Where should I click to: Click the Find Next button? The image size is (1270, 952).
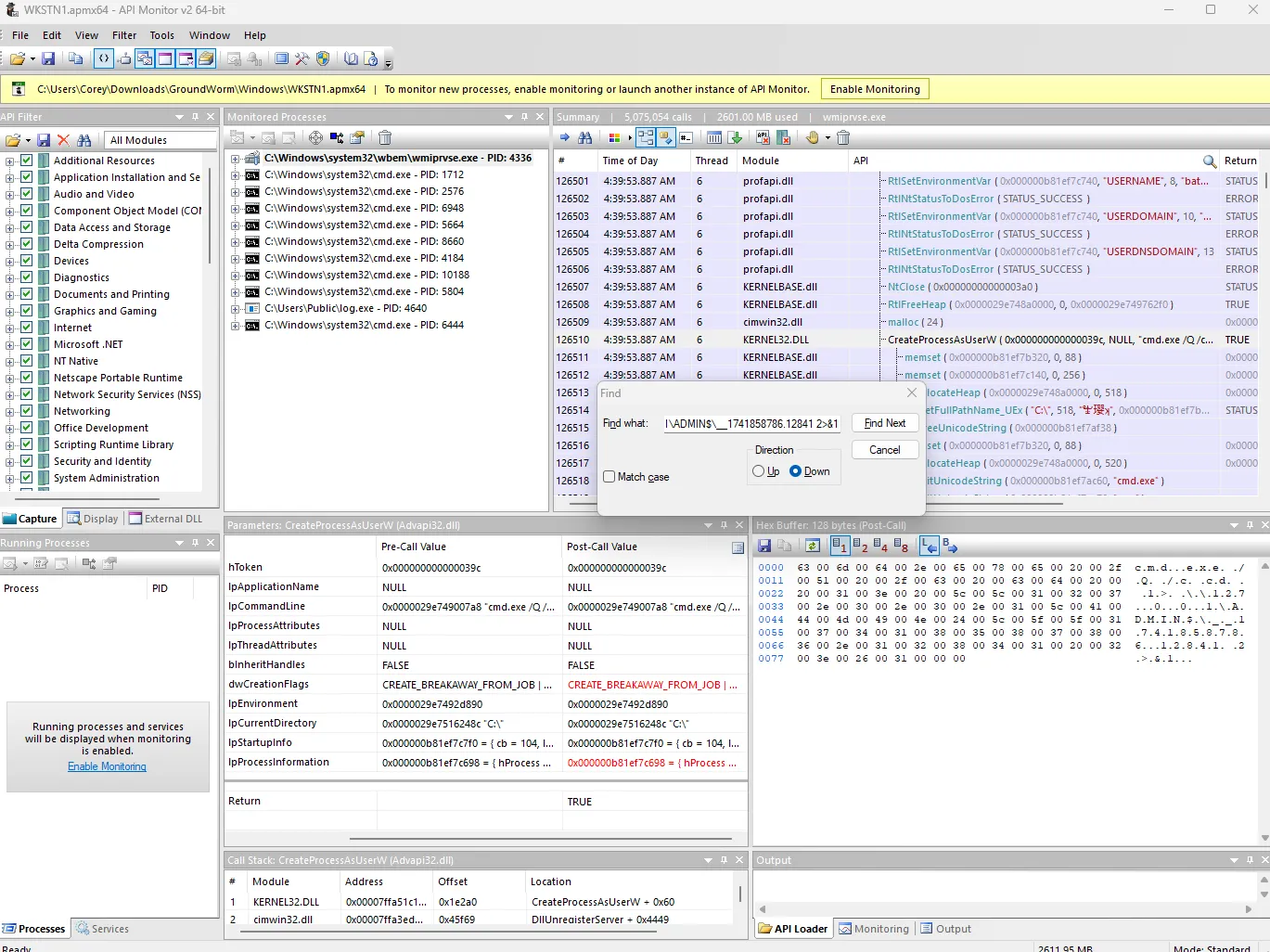coord(885,423)
